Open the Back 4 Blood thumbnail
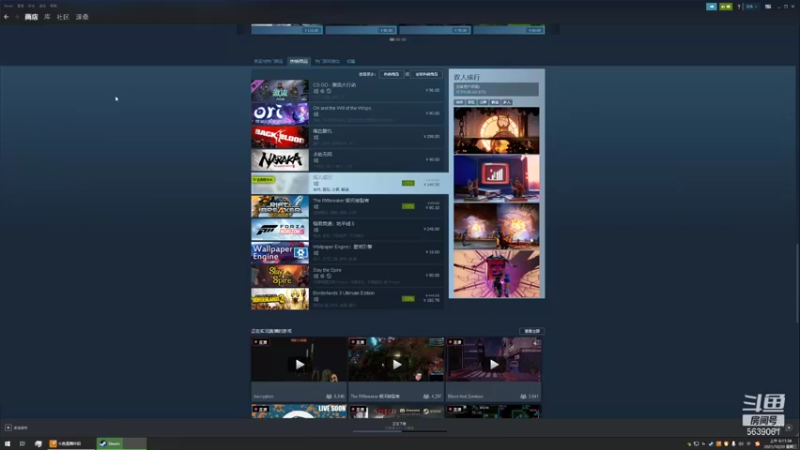800x450 pixels. (280, 137)
